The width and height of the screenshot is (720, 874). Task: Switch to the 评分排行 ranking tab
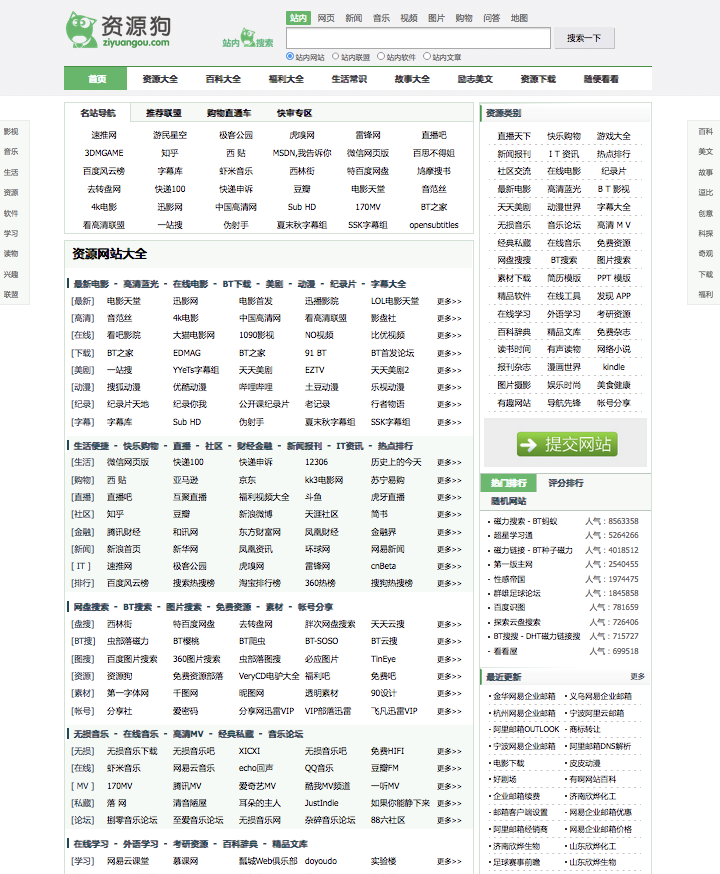coord(566,483)
